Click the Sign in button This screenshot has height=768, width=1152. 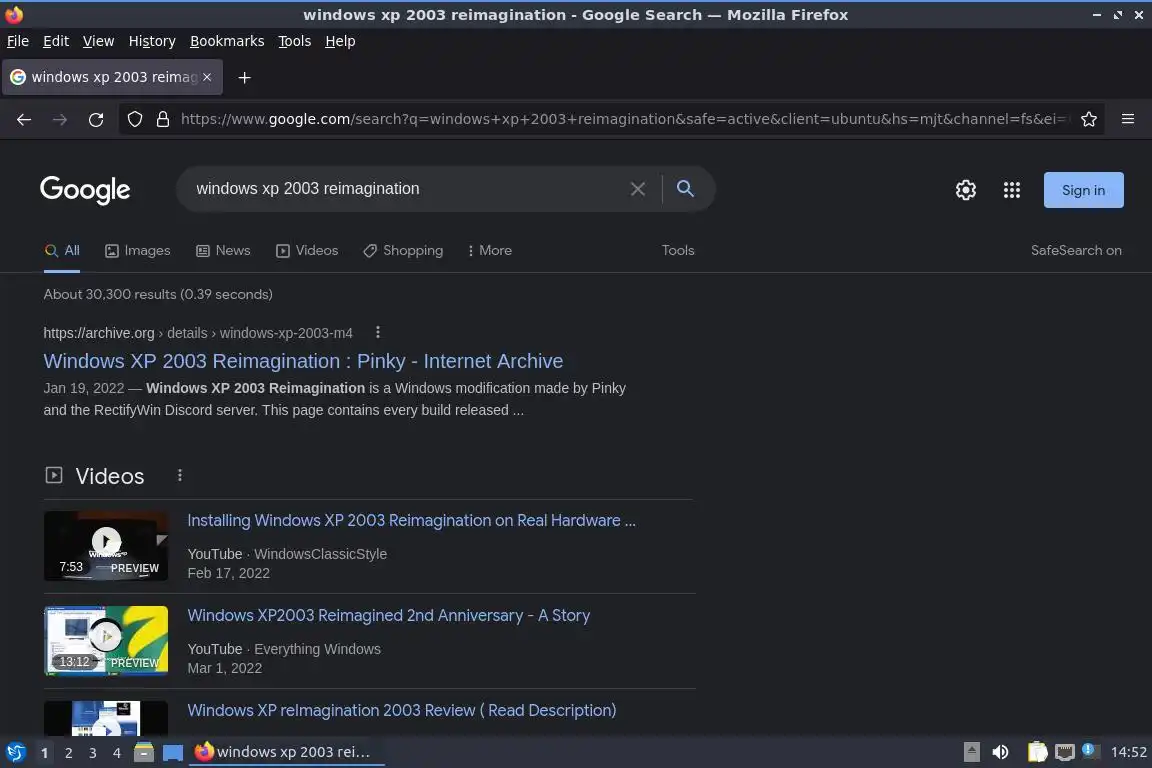(x=1084, y=190)
